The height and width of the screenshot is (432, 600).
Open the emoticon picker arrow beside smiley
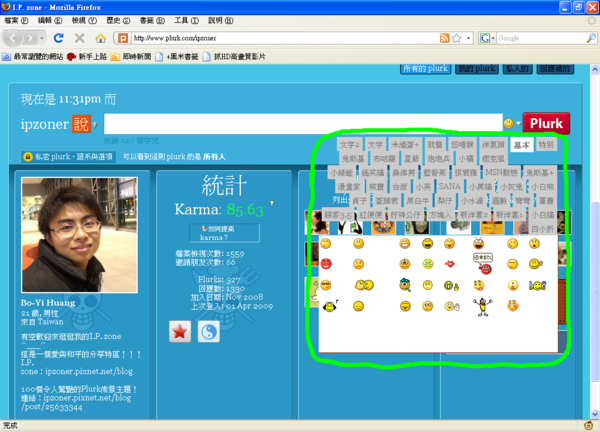click(x=518, y=123)
